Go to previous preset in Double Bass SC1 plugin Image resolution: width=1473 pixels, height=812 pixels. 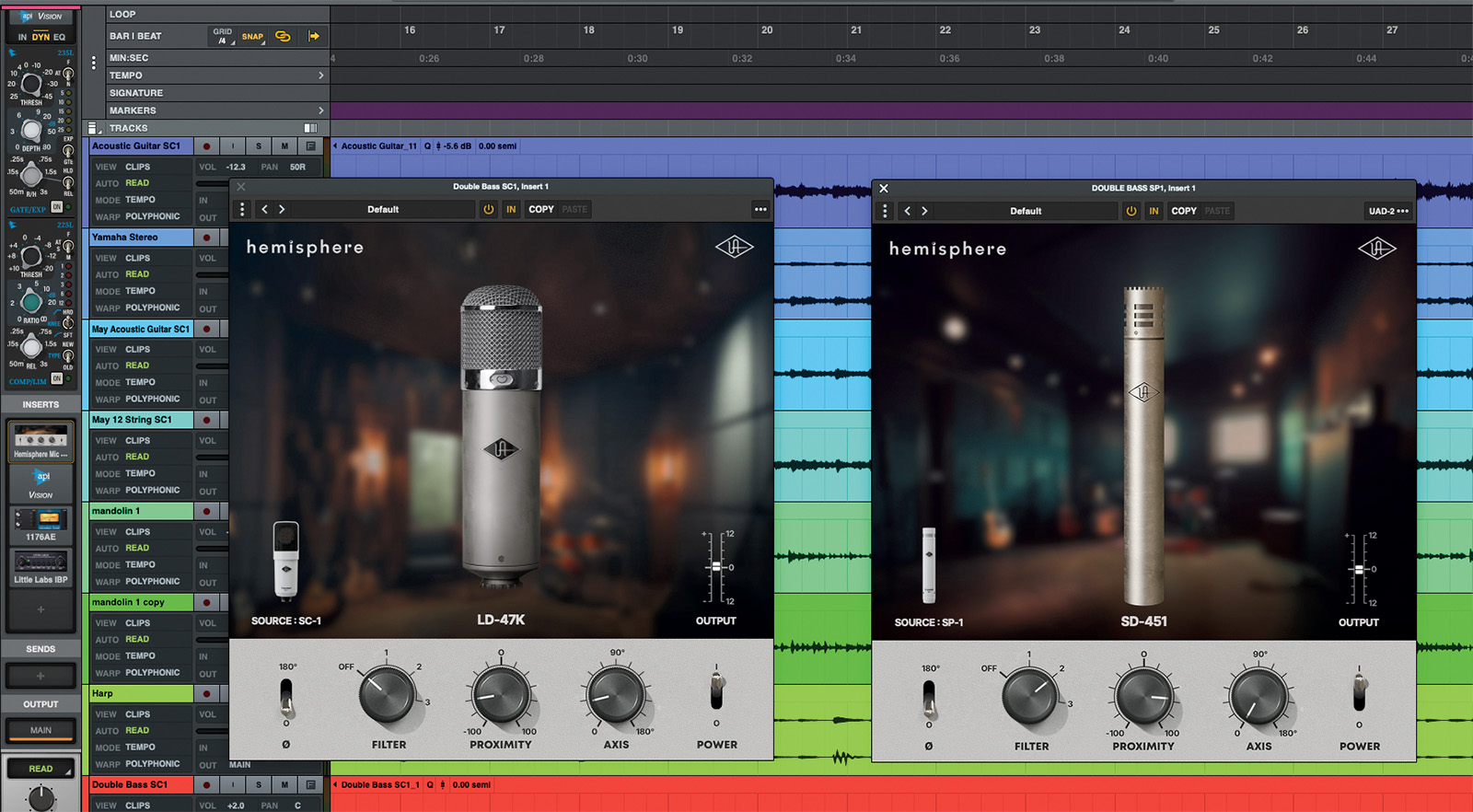265,209
